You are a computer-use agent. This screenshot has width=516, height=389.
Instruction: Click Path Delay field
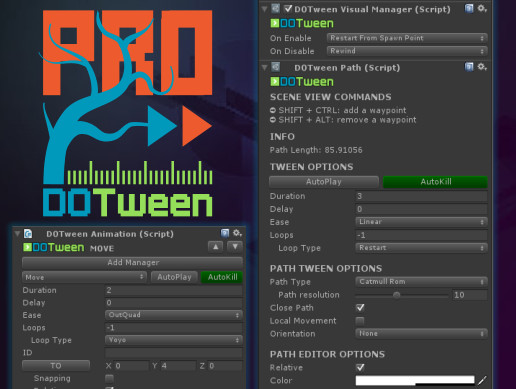[422, 209]
